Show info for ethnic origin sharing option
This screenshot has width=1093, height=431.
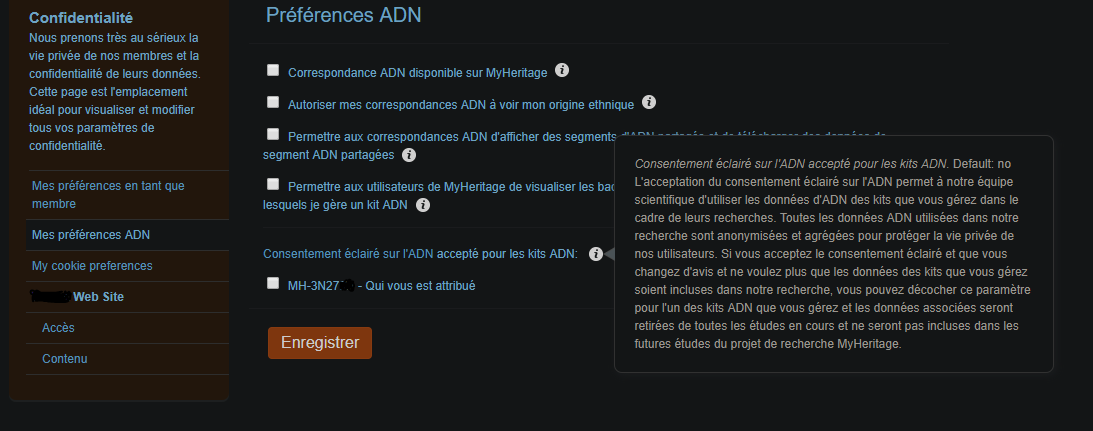coord(648,103)
